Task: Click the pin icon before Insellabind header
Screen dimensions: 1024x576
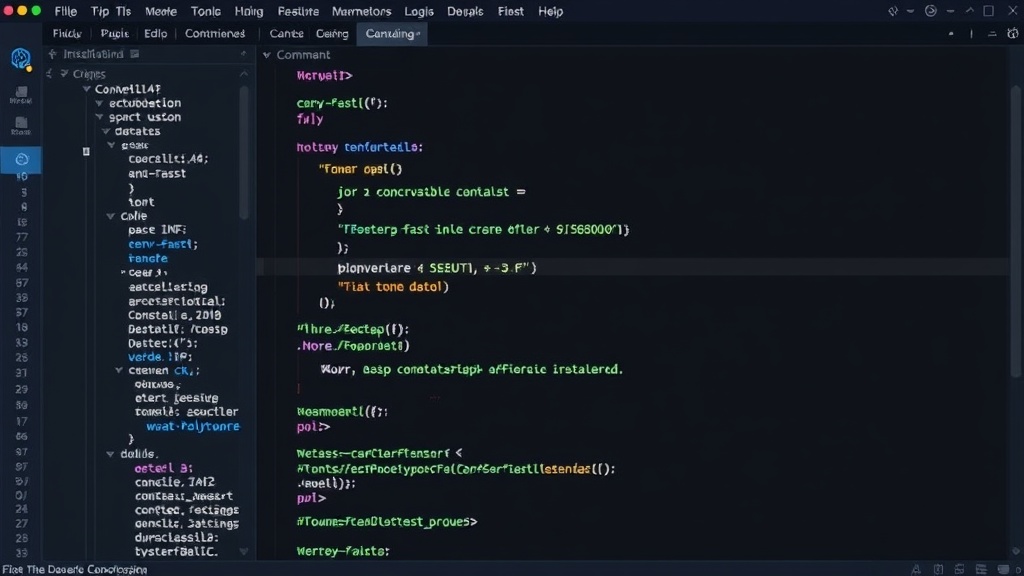Action: coord(52,54)
